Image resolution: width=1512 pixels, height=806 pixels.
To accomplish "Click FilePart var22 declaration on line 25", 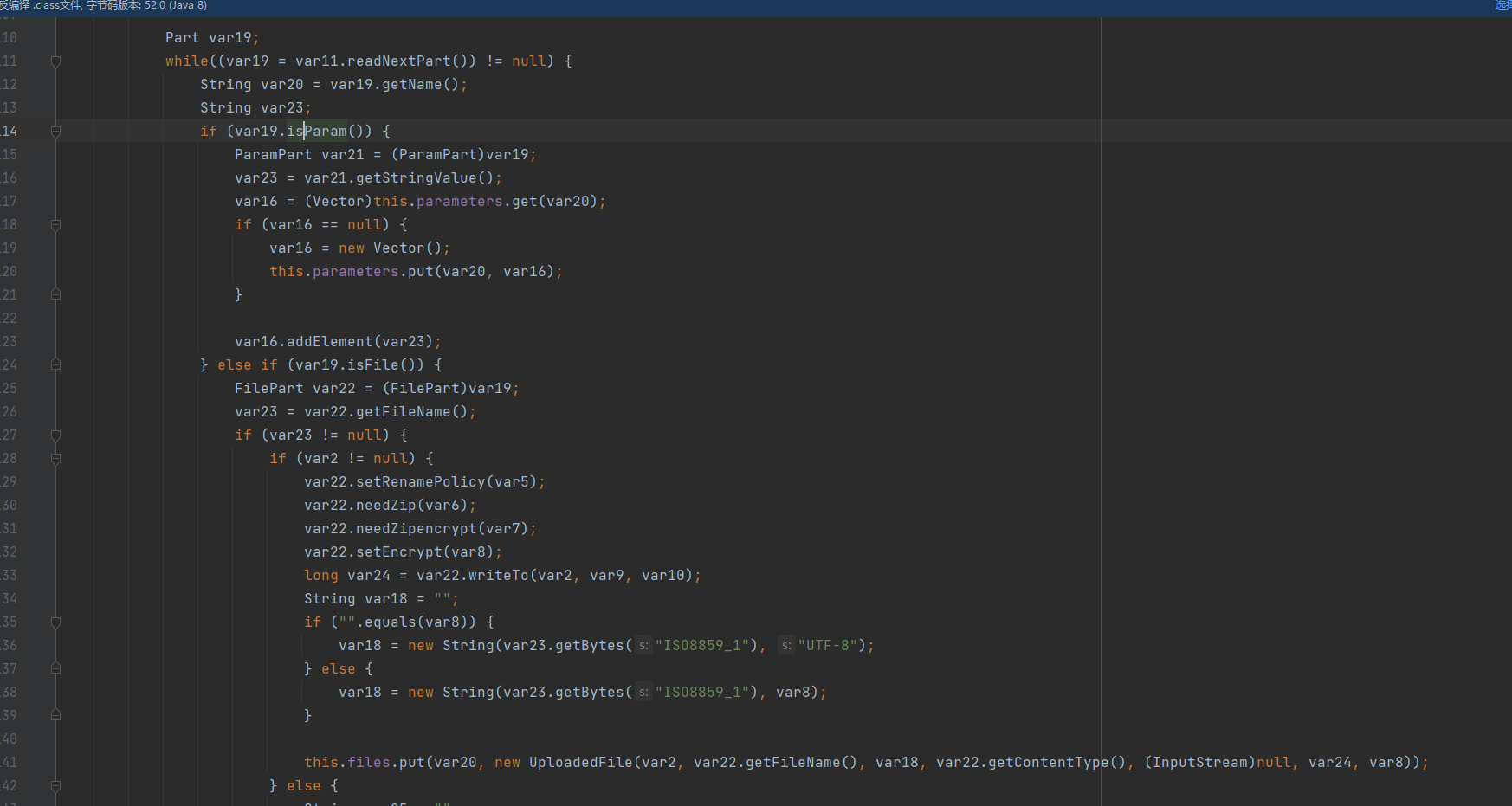I will click(x=294, y=389).
